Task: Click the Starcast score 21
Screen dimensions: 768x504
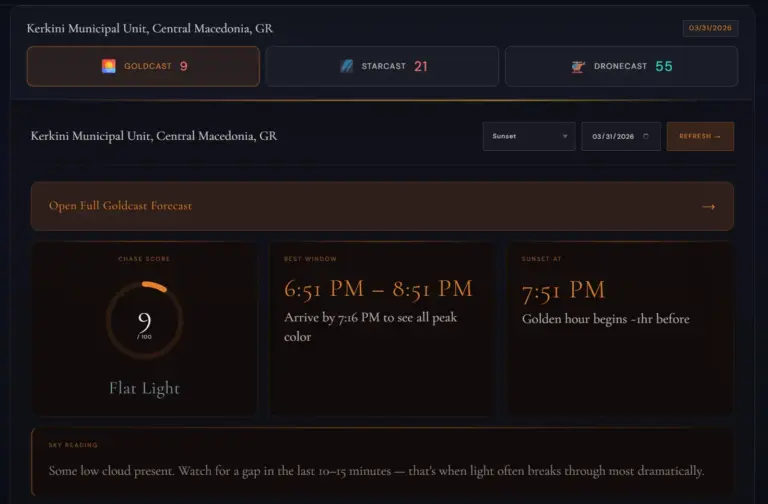Action: coord(421,66)
